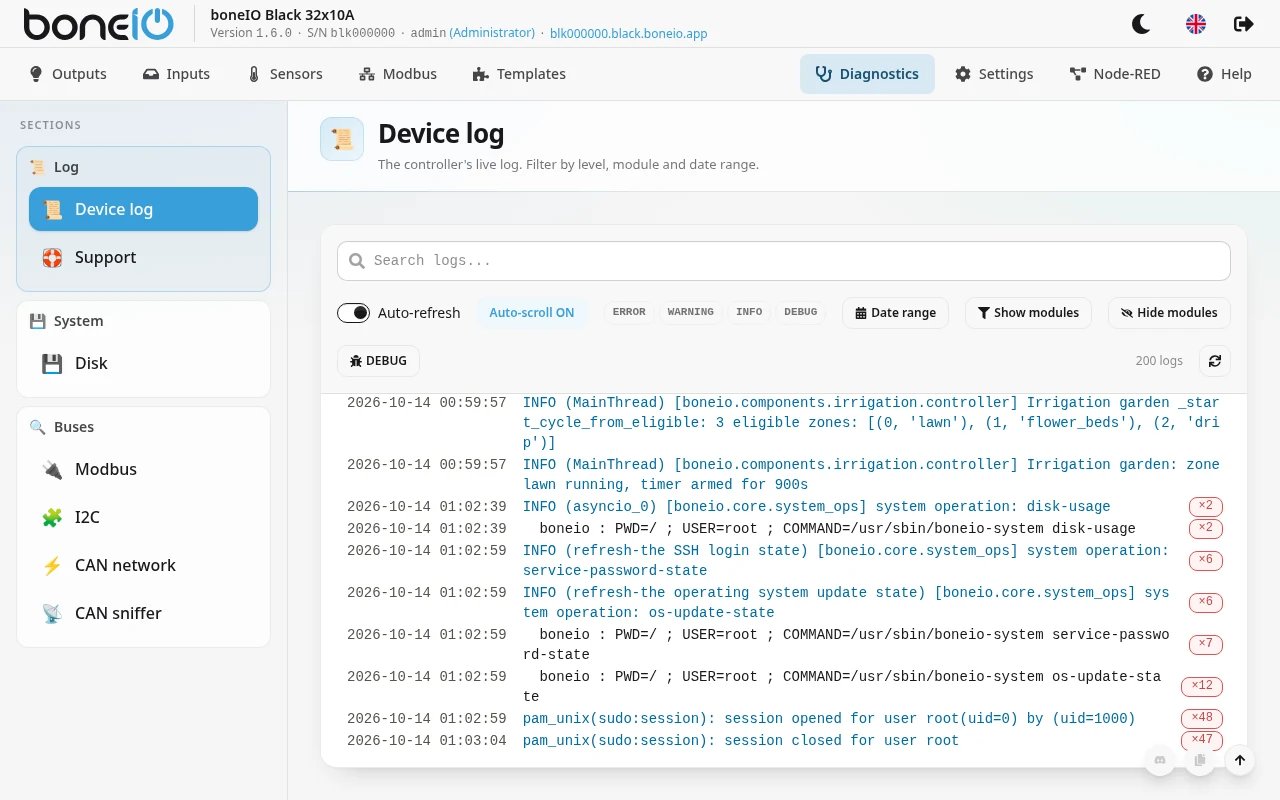The image size is (1280, 800).
Task: Open CAN network diagnostics
Action: (x=143, y=566)
